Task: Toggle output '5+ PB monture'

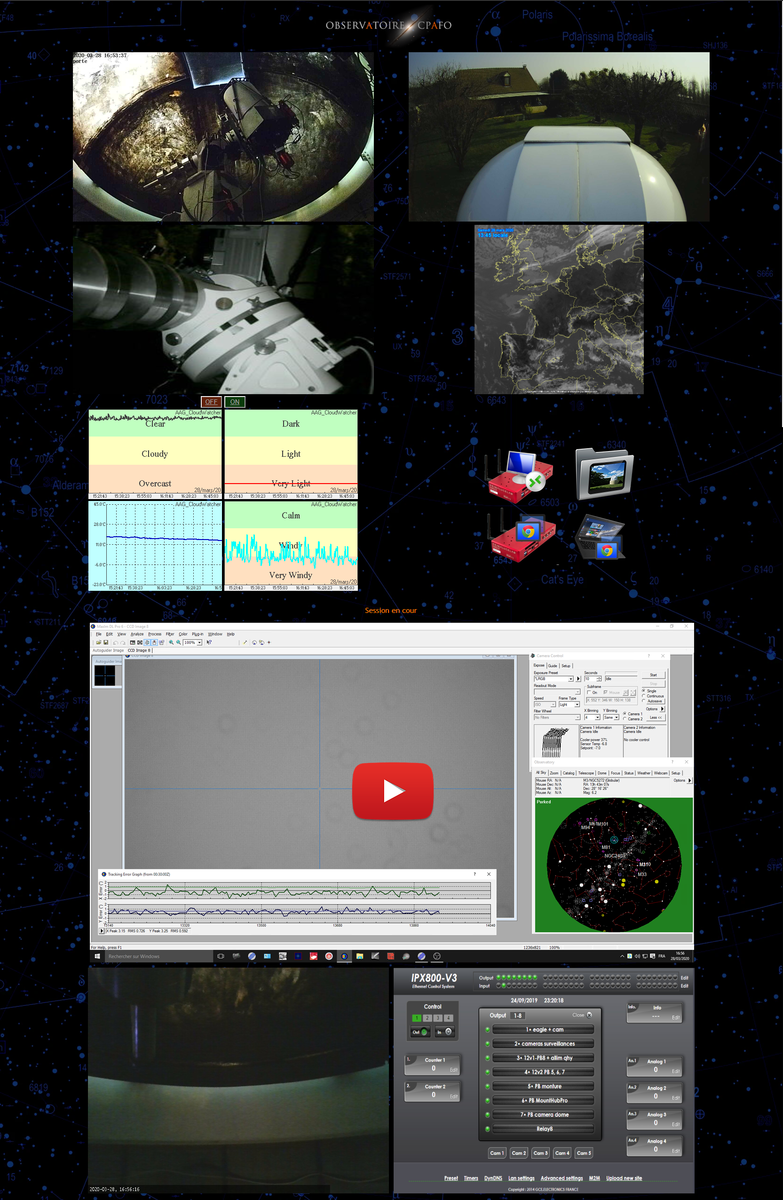Action: [x=543, y=1086]
